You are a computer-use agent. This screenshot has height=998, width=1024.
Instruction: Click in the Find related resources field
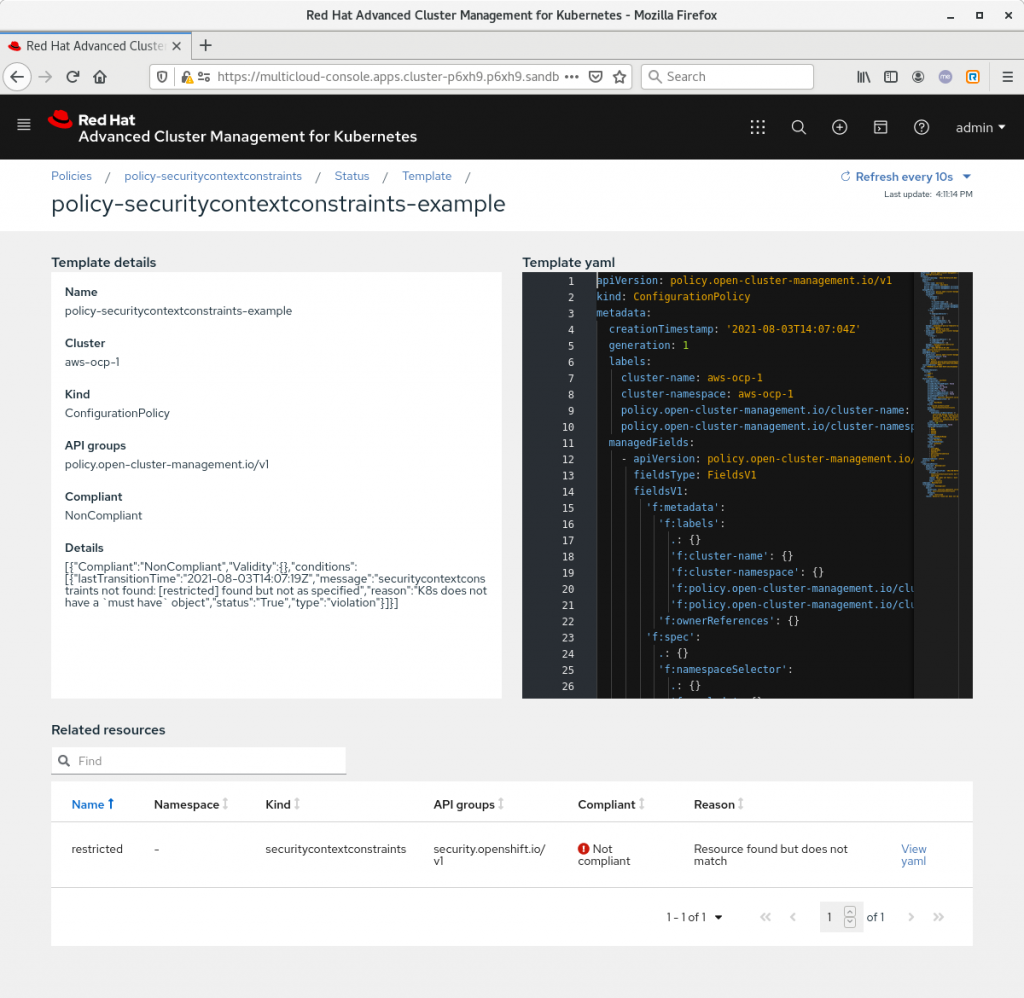pos(199,760)
